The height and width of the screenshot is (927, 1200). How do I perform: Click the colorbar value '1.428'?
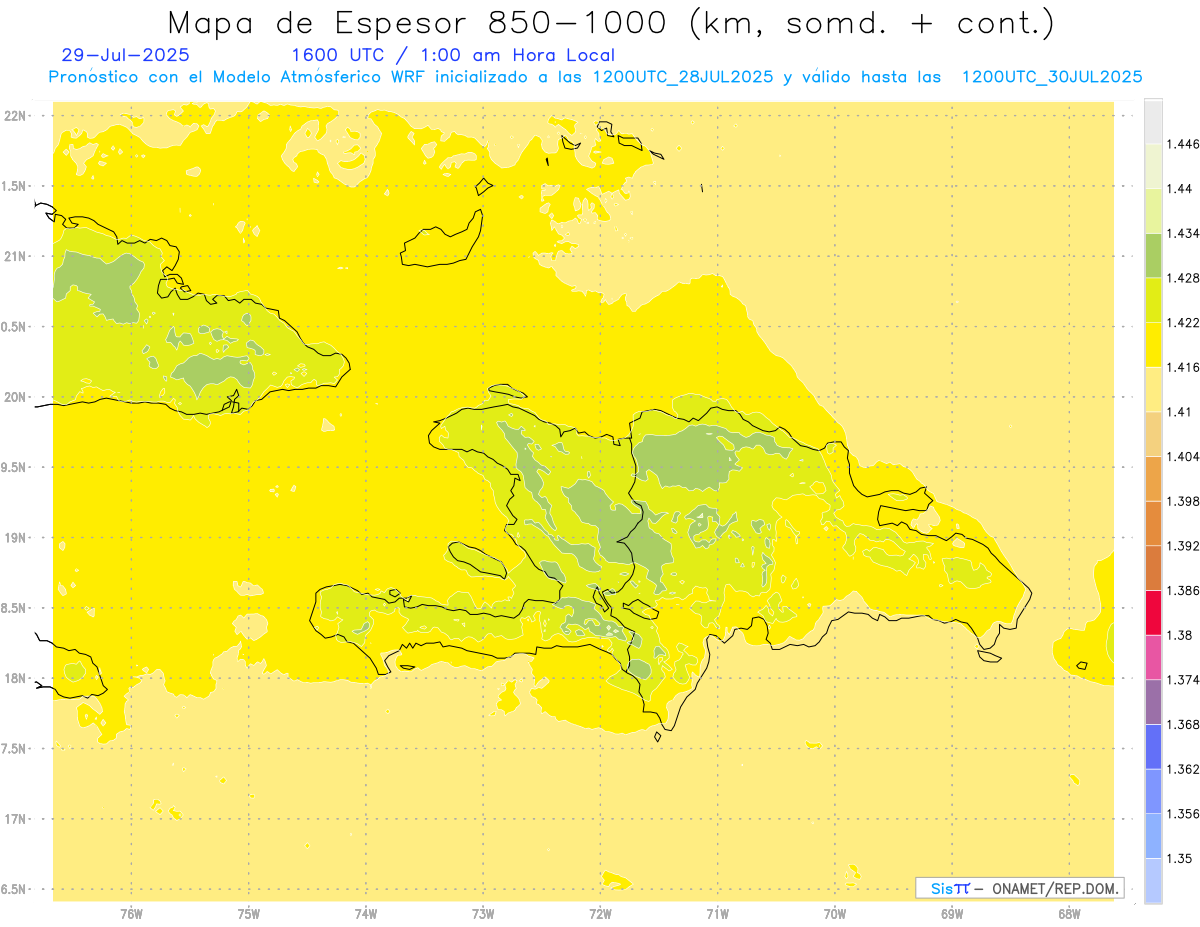(x=1185, y=278)
